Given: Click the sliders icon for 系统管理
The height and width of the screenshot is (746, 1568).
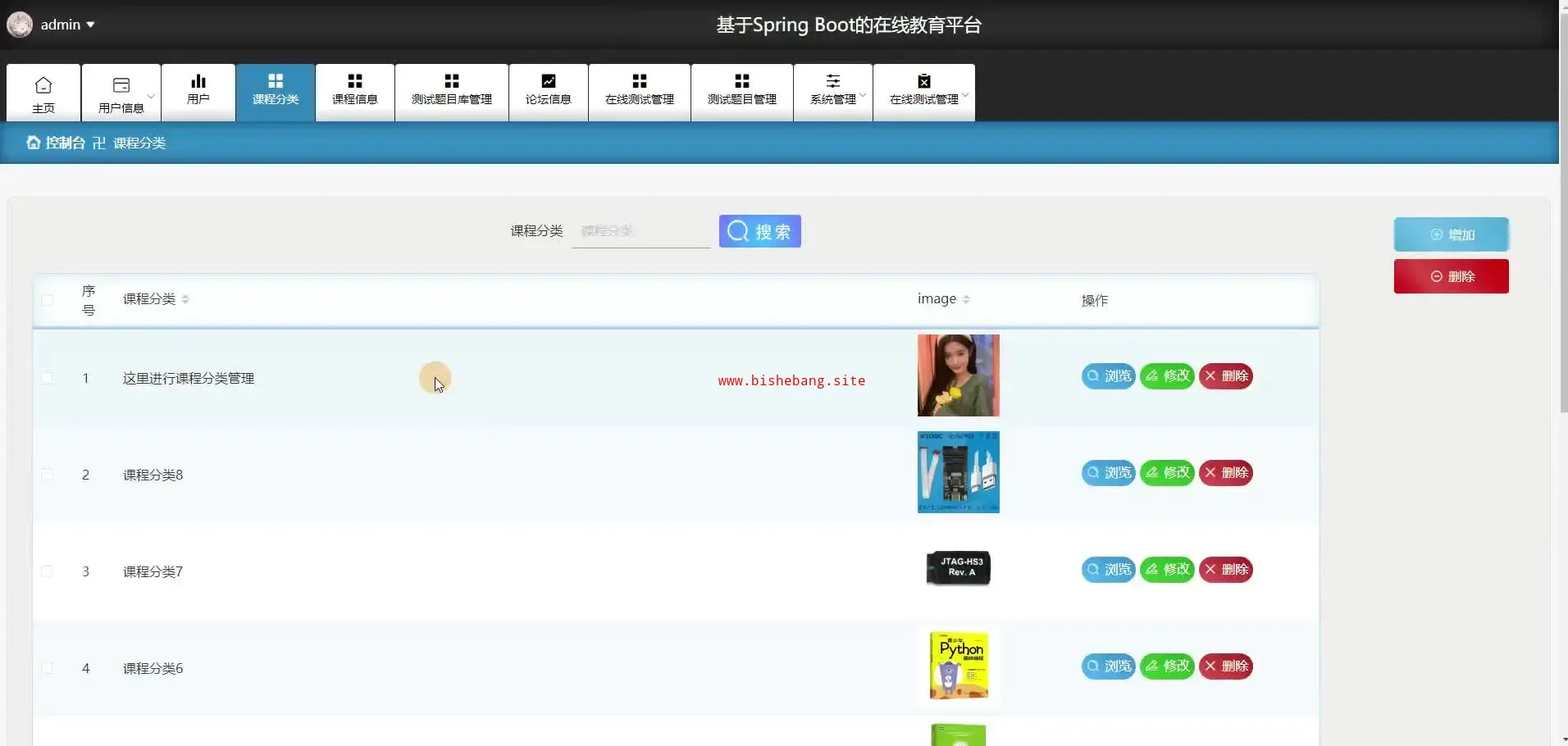Looking at the screenshot, I should pos(833,81).
